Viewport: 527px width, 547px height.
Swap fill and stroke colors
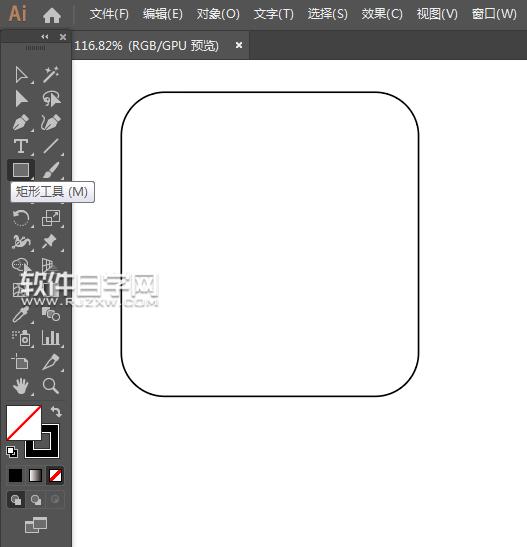point(56,412)
